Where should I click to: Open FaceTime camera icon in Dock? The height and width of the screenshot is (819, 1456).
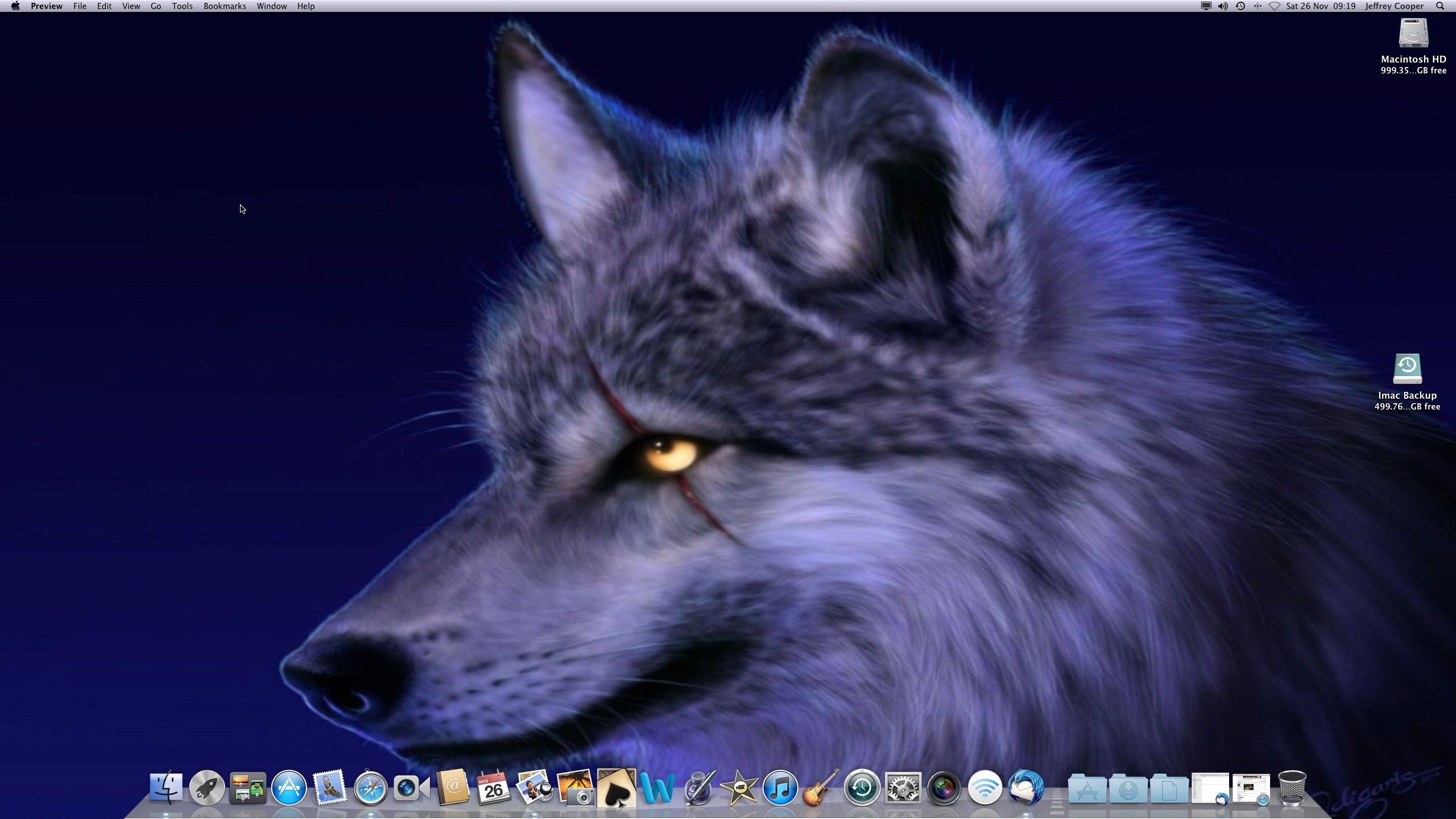click(412, 788)
